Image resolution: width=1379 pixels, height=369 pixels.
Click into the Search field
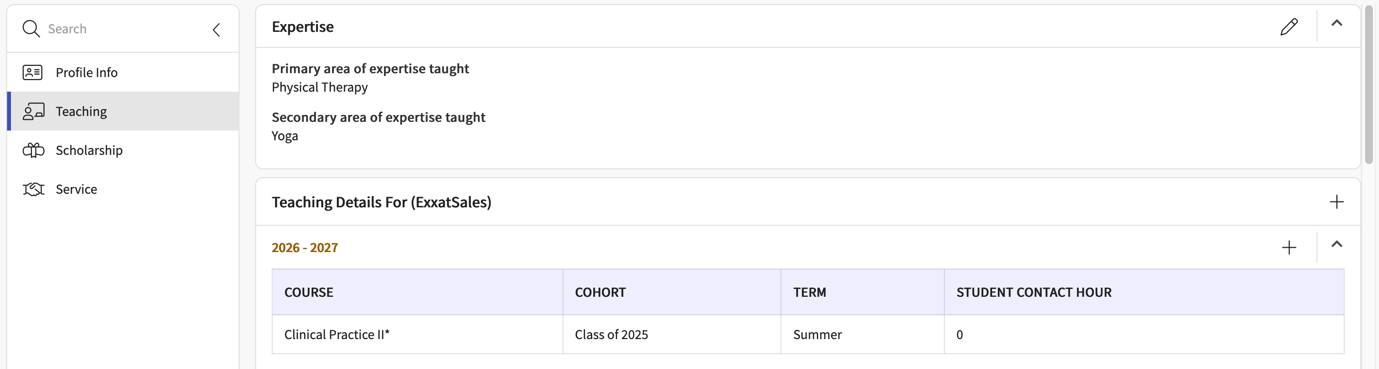point(125,29)
